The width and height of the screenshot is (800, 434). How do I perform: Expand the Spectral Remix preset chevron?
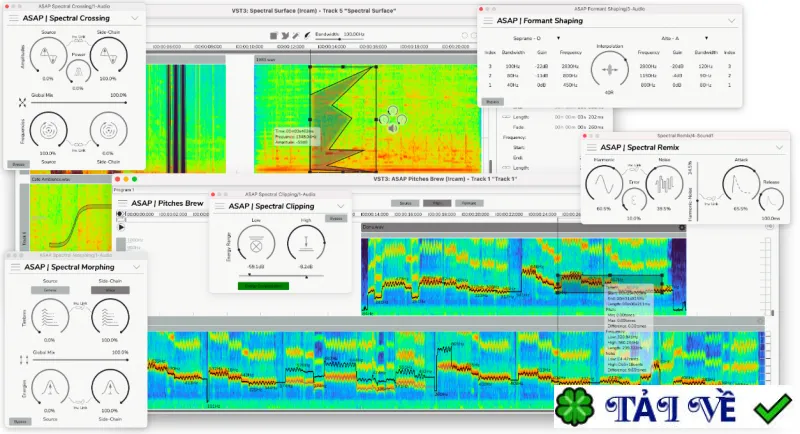coord(780,147)
